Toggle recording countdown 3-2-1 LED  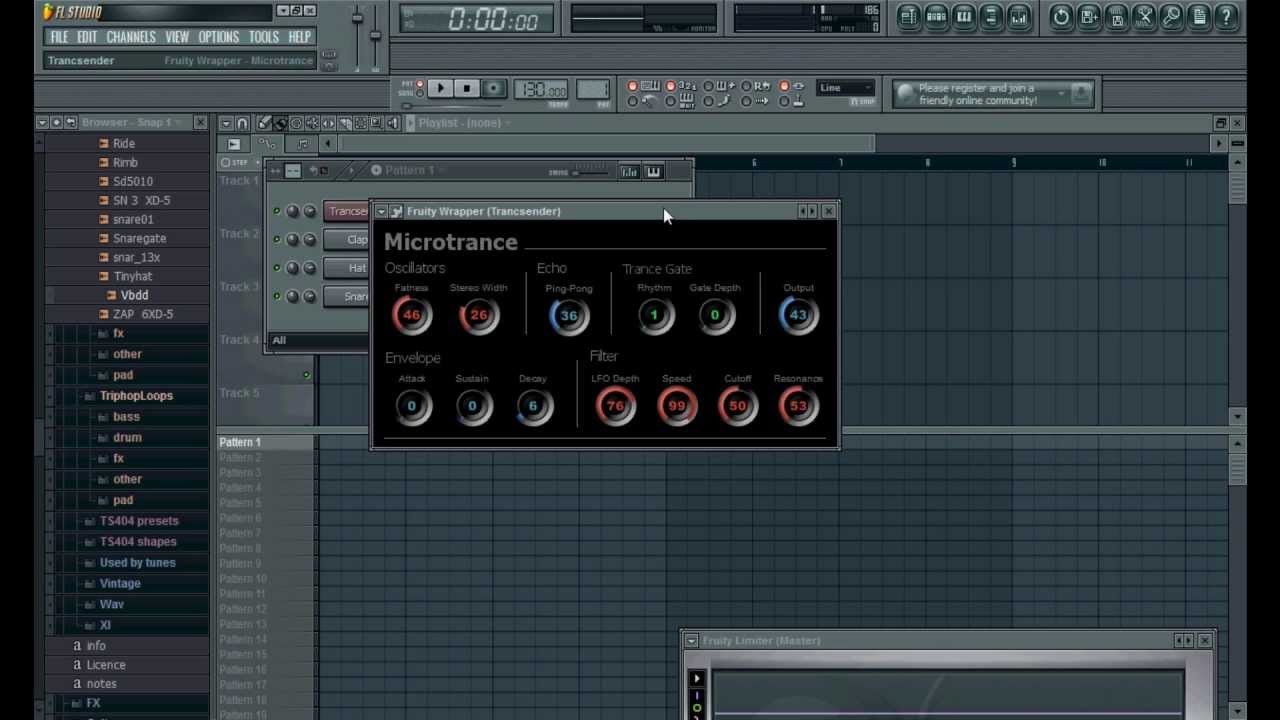tap(671, 87)
